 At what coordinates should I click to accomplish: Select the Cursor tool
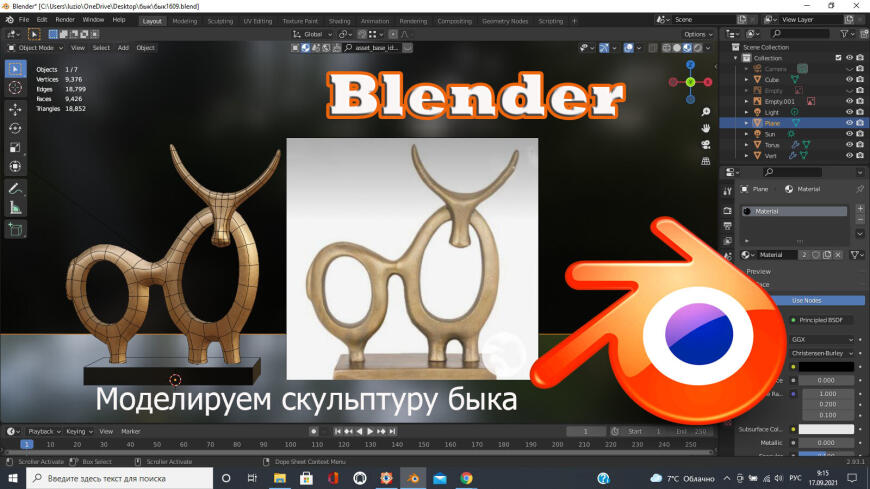pyautogui.click(x=15, y=87)
